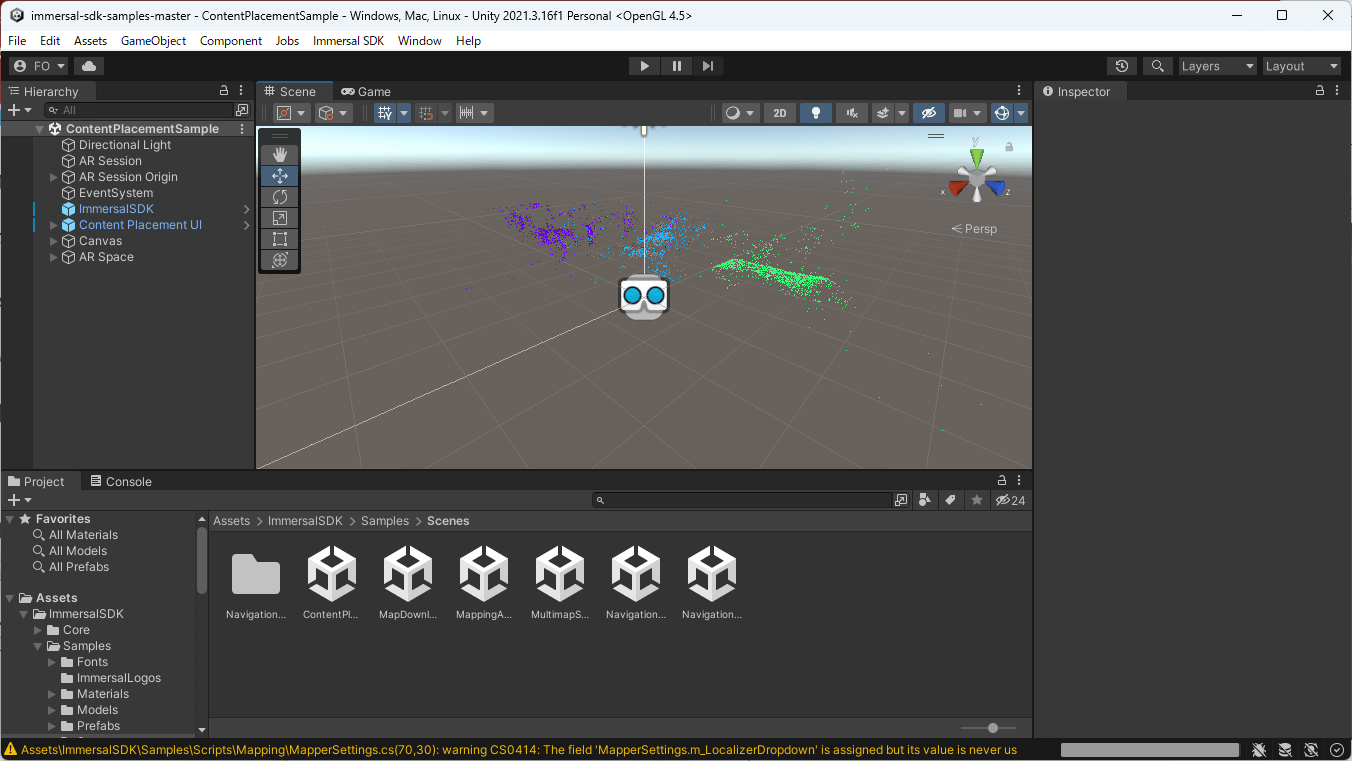Click the green Y axis cone of the gizmo
The height and width of the screenshot is (761, 1352).
point(977,157)
